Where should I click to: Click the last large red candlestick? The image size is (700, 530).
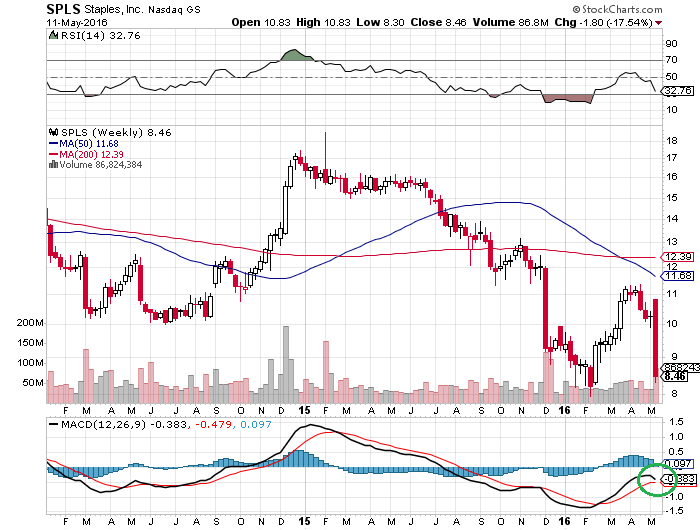655,338
